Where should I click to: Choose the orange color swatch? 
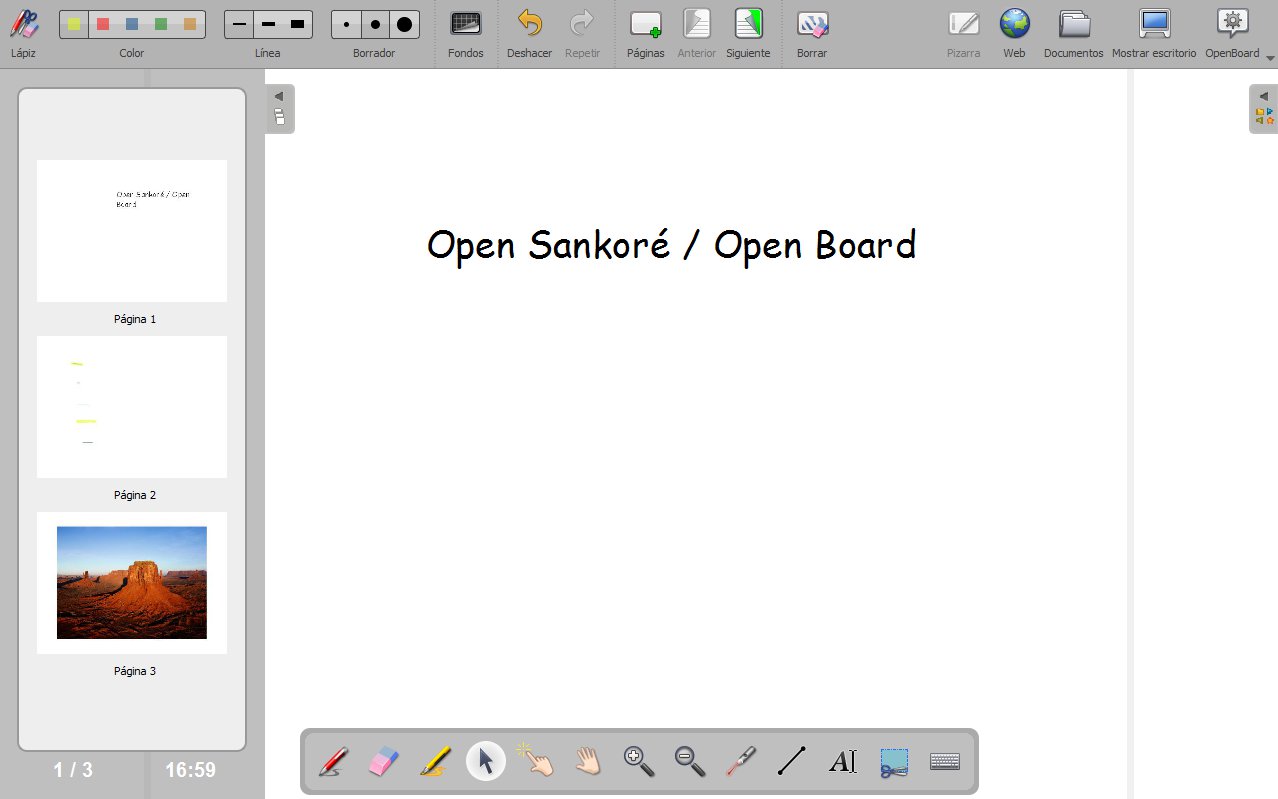(x=190, y=24)
